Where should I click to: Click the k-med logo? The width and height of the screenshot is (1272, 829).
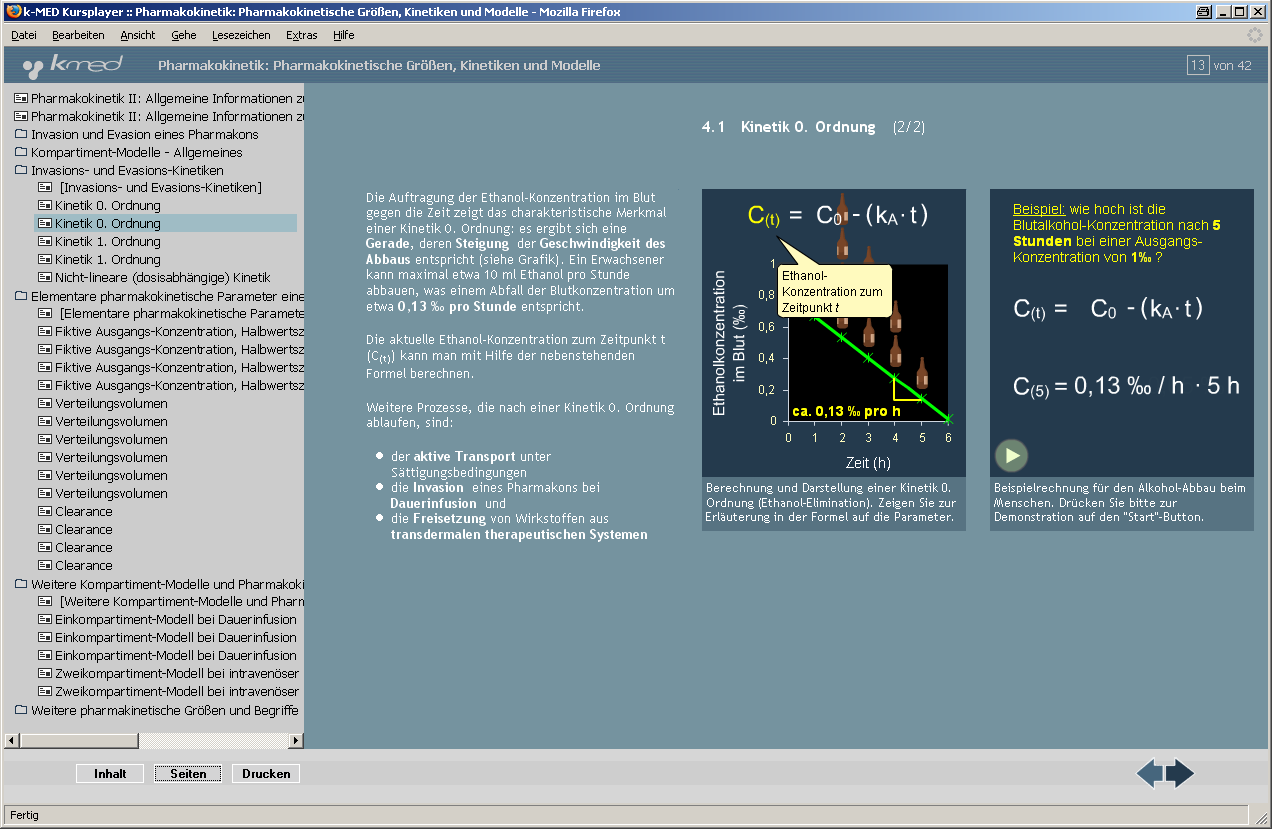[73, 66]
